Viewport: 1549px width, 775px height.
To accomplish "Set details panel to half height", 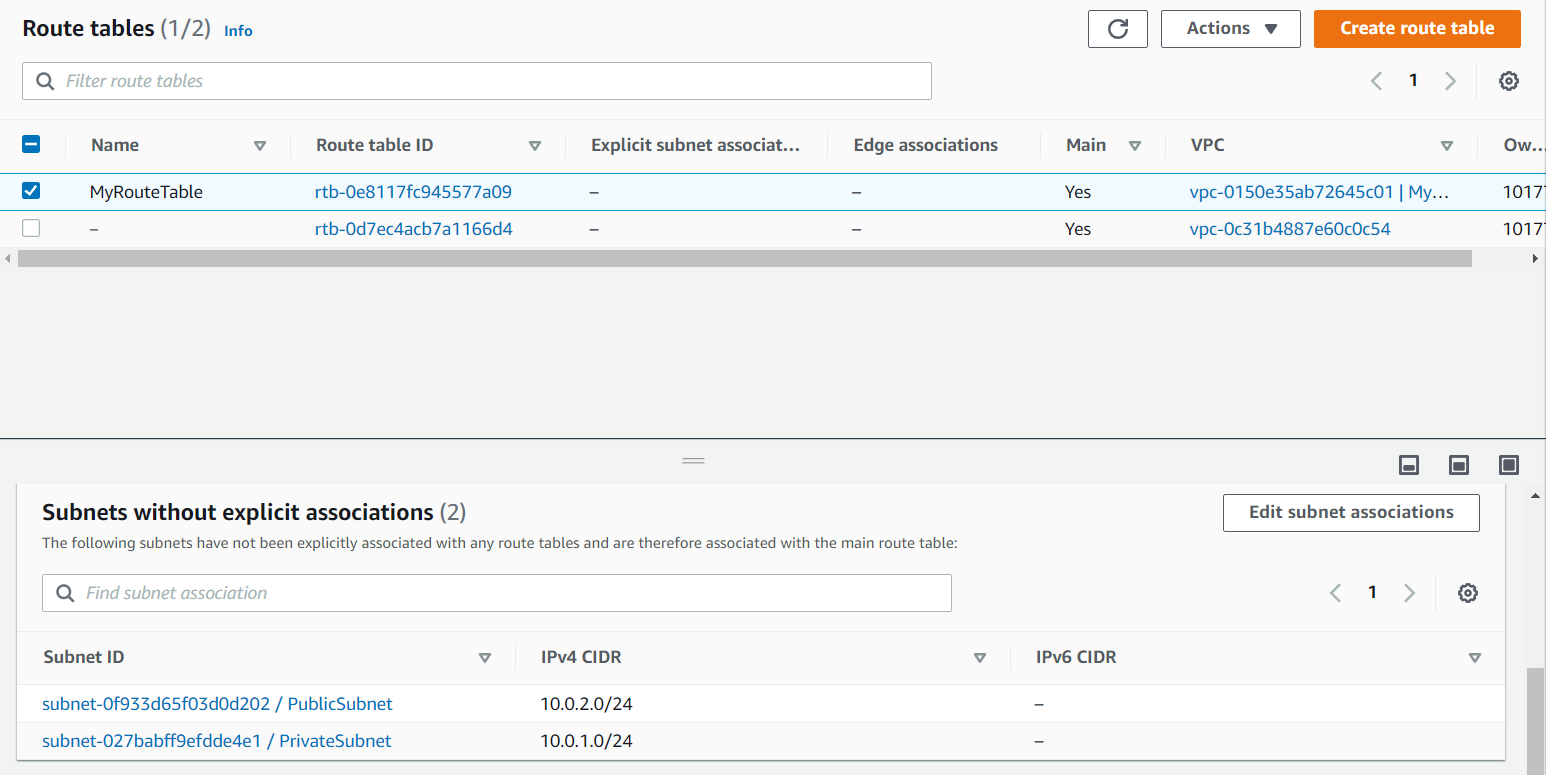I will point(1459,465).
